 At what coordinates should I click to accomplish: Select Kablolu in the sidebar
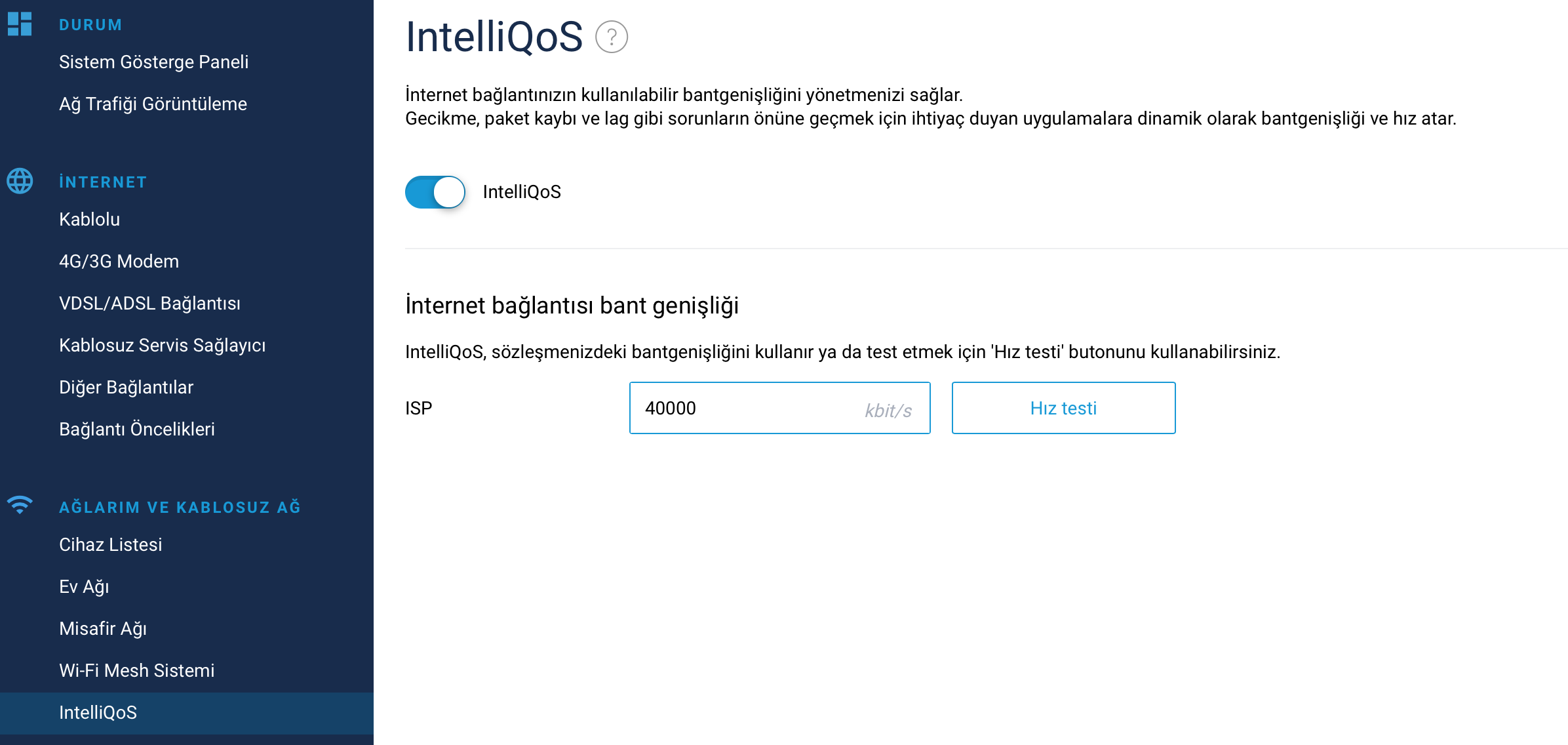[90, 219]
